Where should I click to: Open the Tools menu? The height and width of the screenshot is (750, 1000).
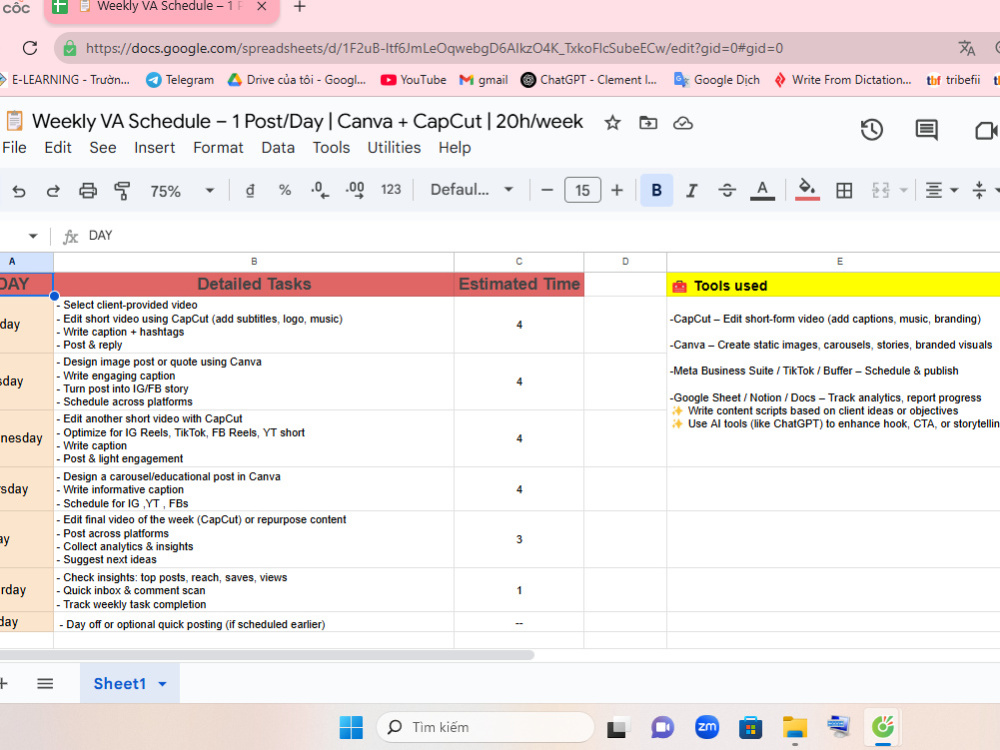[331, 147]
